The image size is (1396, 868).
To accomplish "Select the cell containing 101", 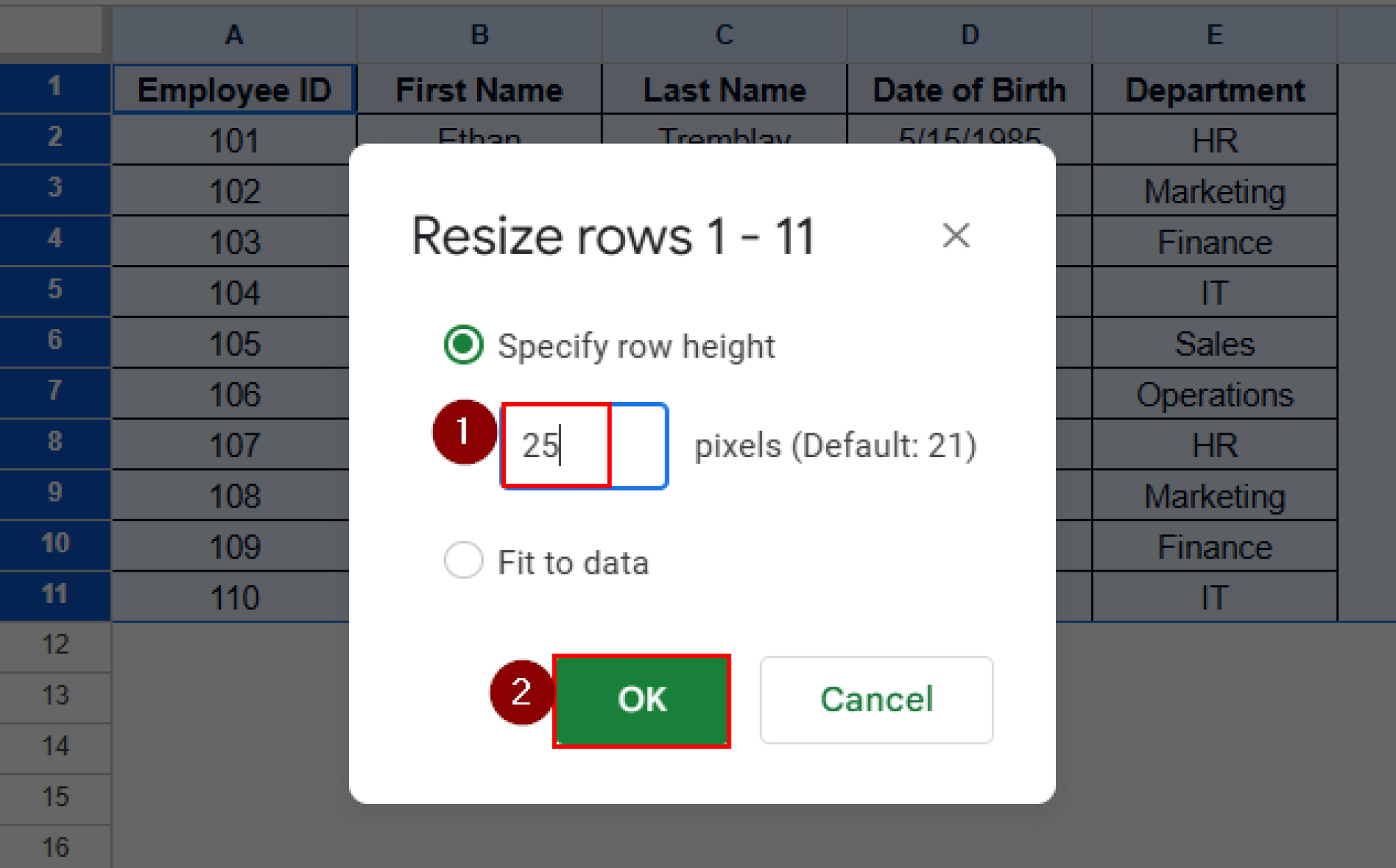I will [234, 140].
